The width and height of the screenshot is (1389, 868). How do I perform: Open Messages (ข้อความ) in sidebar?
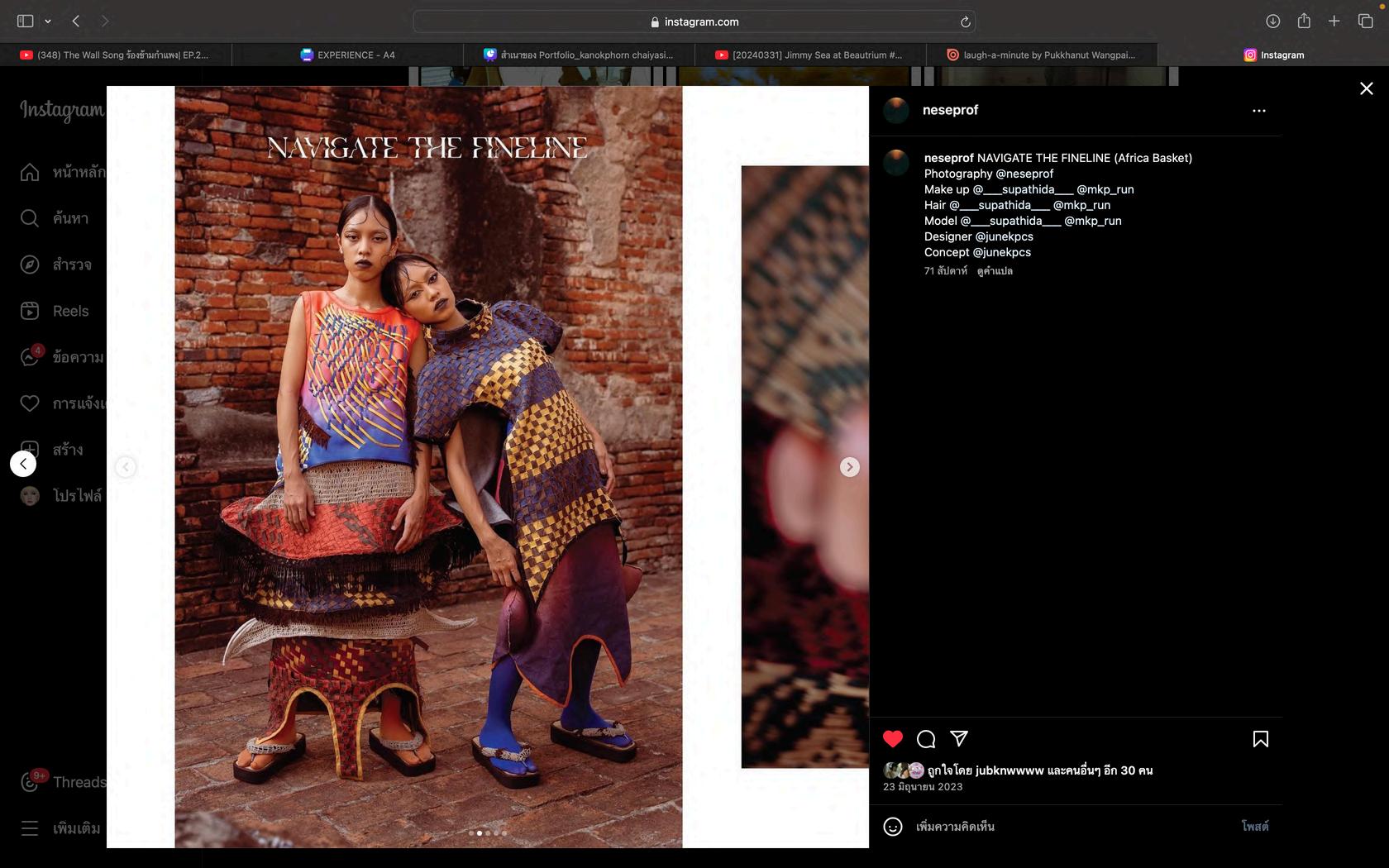(x=62, y=357)
